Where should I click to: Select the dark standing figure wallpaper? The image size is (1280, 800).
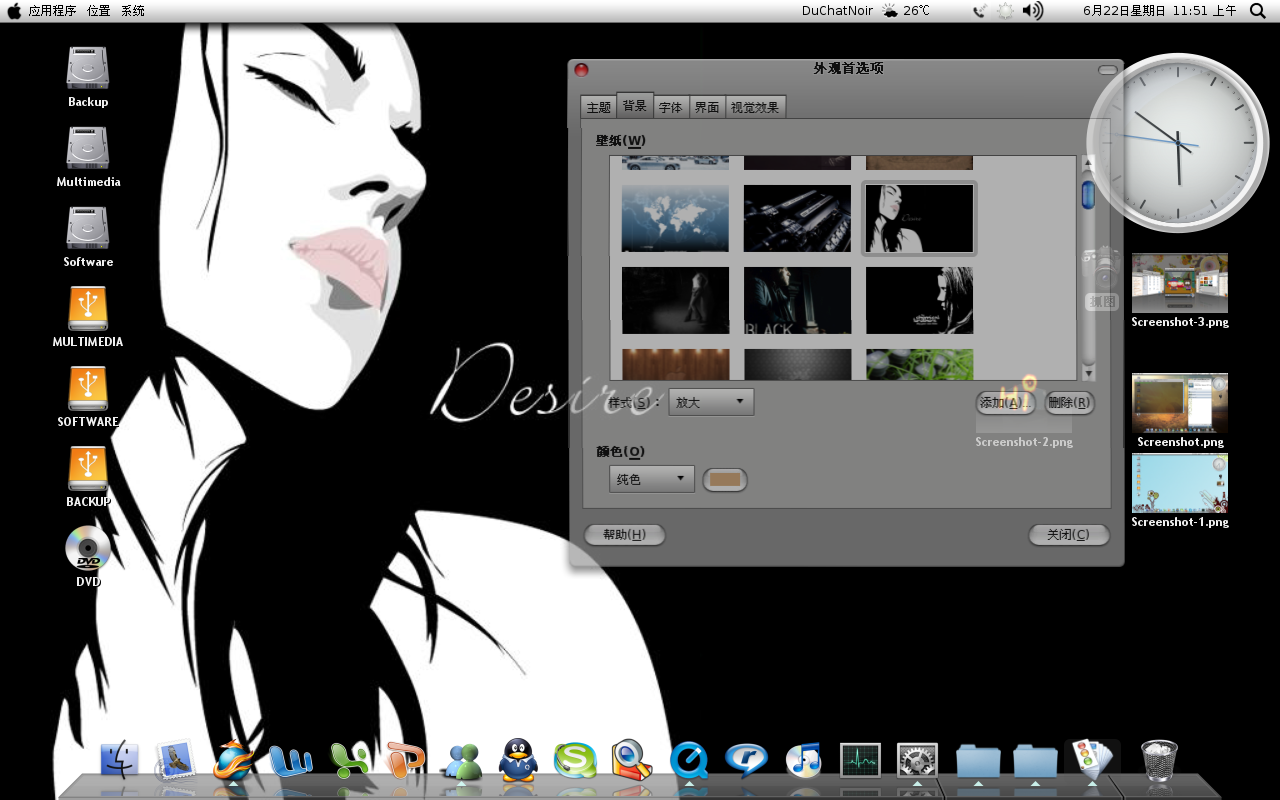click(675, 300)
